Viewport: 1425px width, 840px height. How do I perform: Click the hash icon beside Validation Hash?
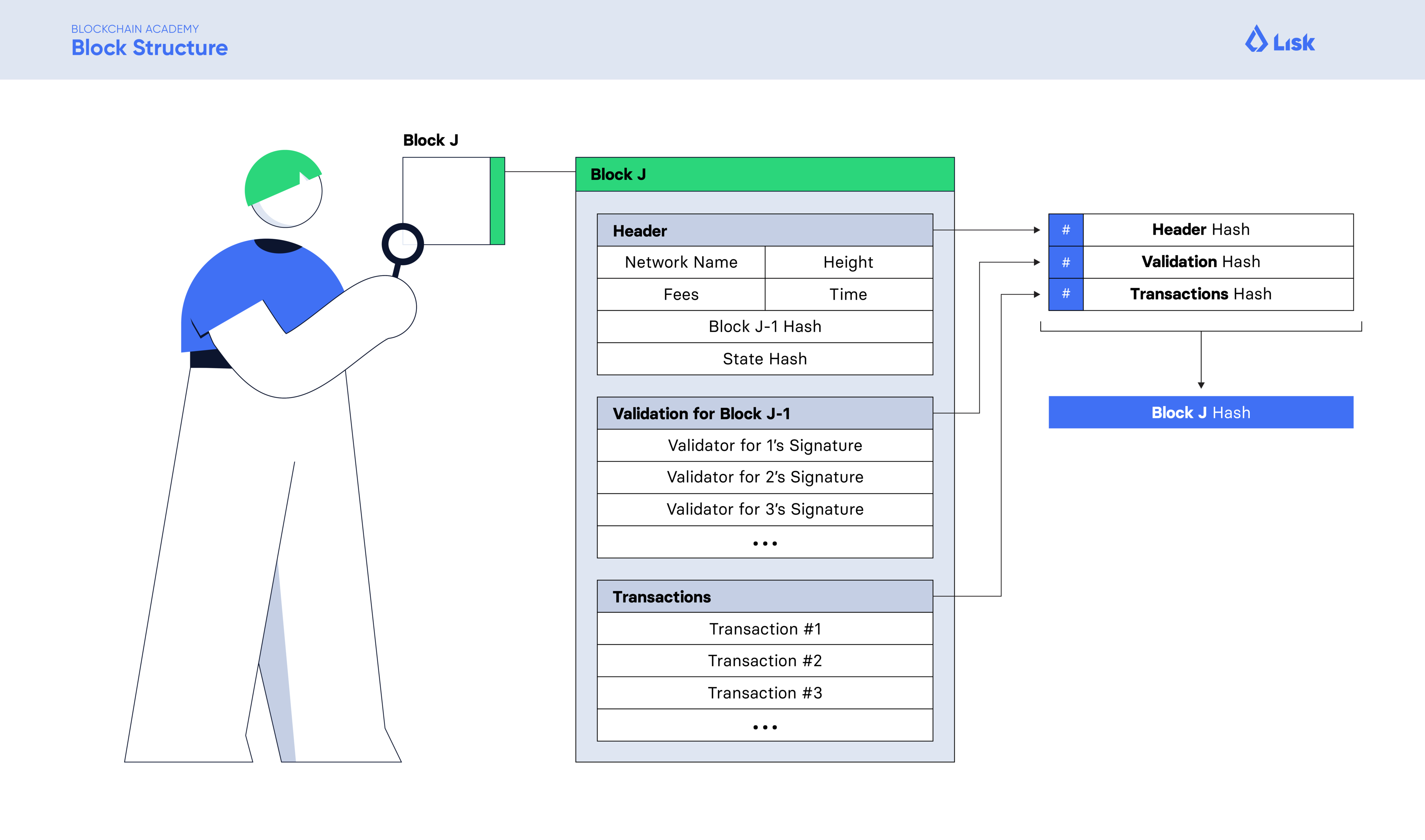tap(1066, 262)
